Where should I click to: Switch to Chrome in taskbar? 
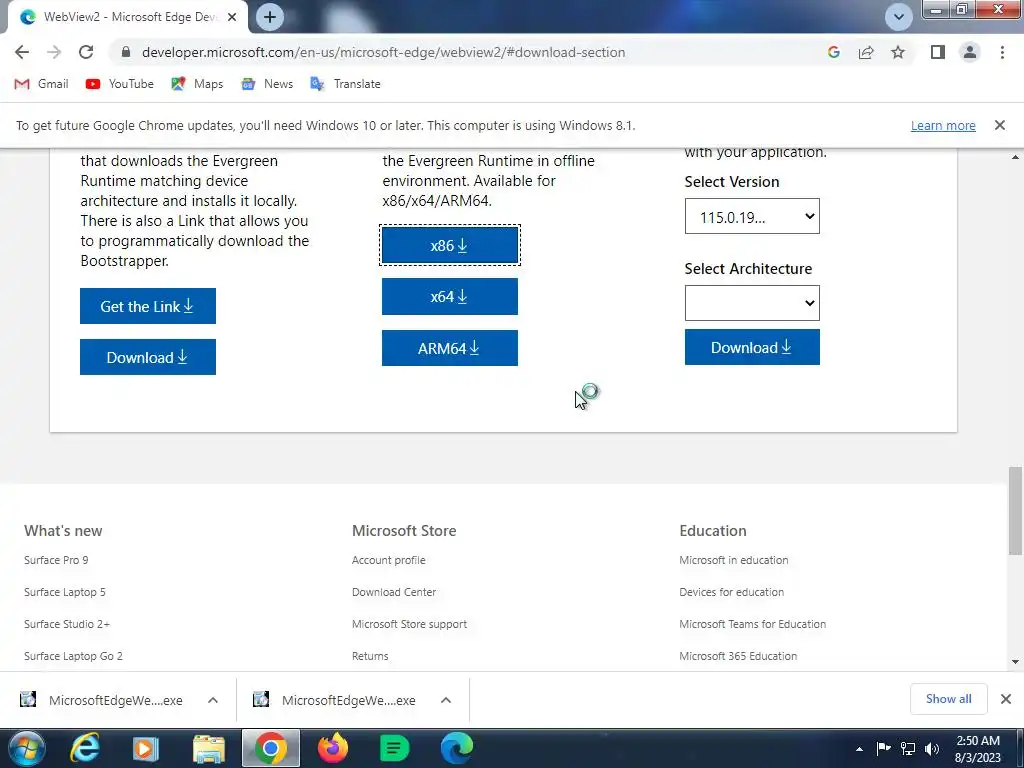tap(271, 748)
